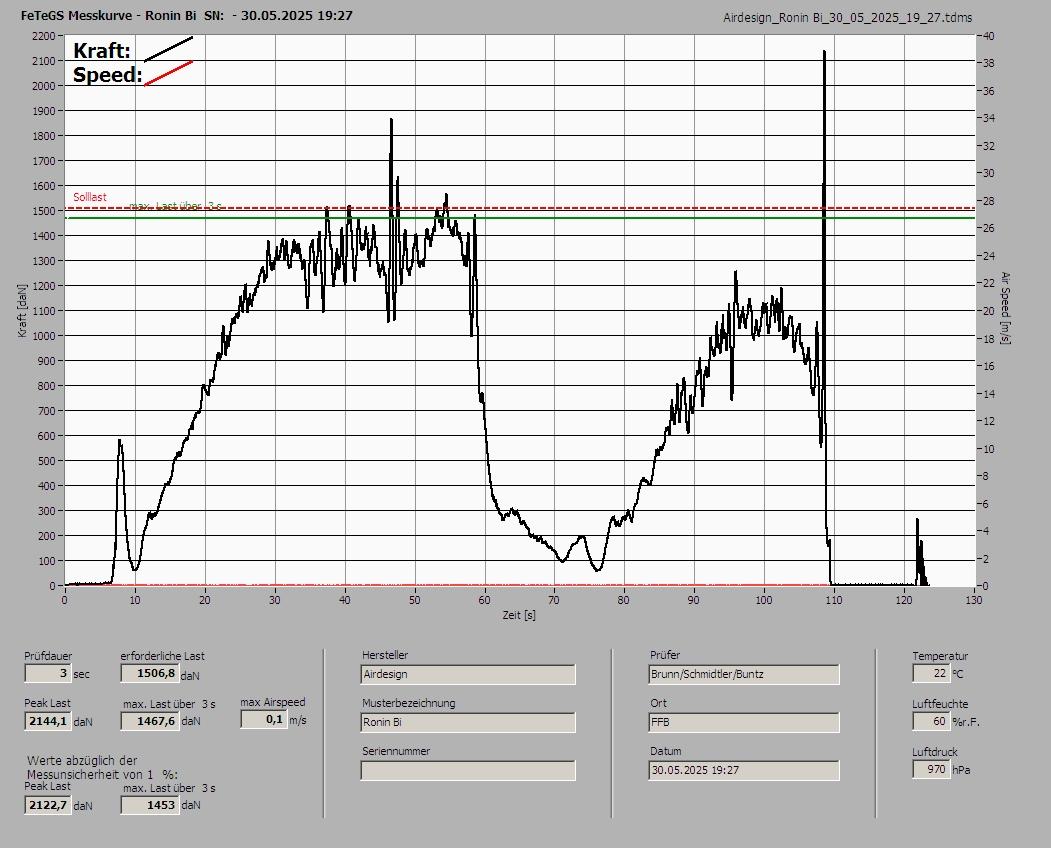This screenshot has width=1051, height=848.
Task: Click the Luftdruck value 970
Action: [931, 769]
